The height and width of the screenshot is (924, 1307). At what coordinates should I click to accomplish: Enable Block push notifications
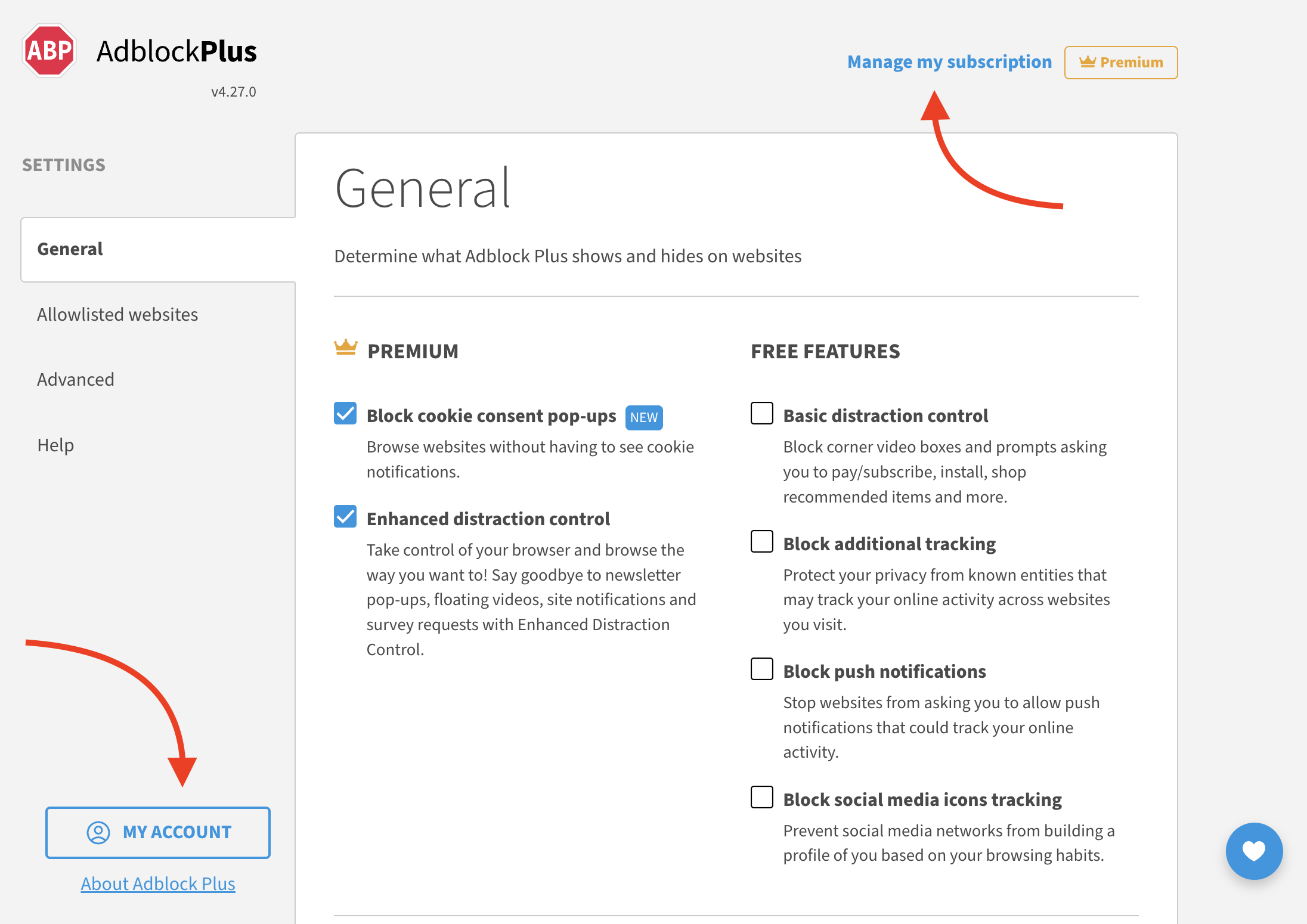tap(761, 669)
